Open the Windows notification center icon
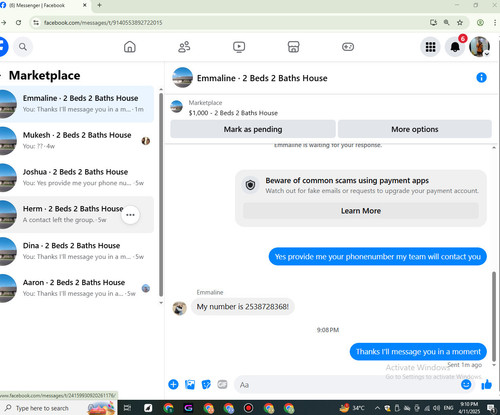The image size is (500, 415). pos(490,408)
